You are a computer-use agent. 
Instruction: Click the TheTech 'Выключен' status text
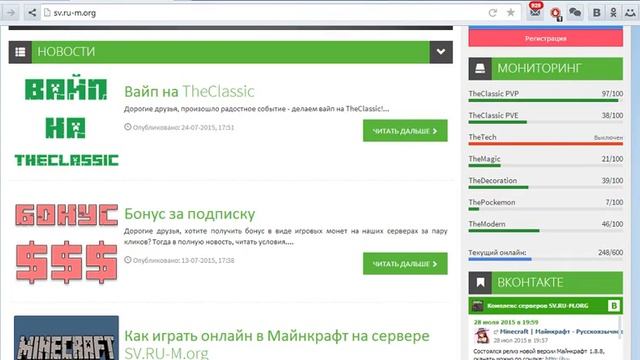coord(608,138)
